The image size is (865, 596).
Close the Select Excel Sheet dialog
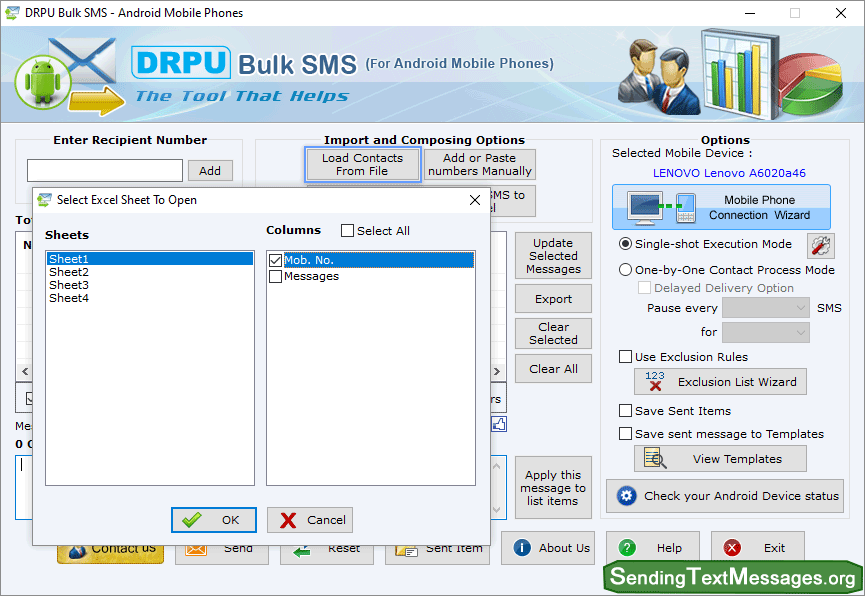474,200
